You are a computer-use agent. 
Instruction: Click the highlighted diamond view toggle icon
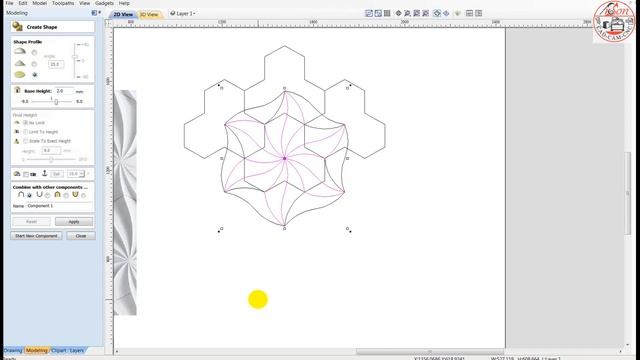(x=437, y=13)
